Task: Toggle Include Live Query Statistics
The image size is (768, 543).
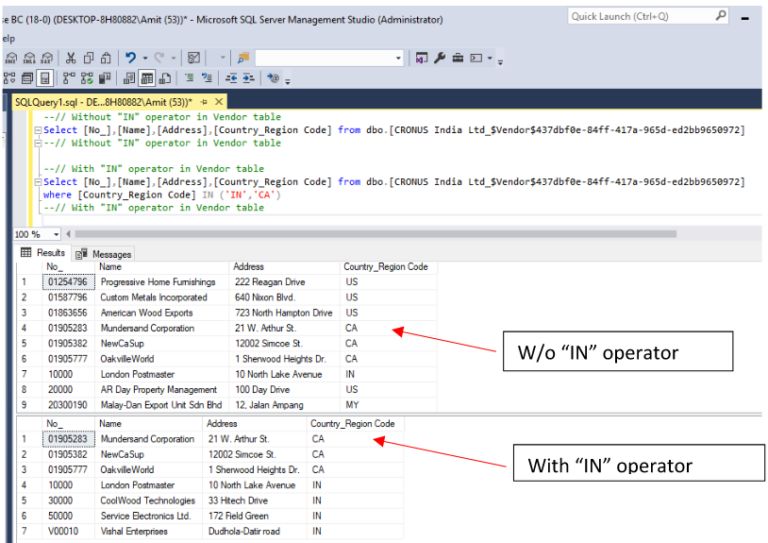Action: pos(87,78)
